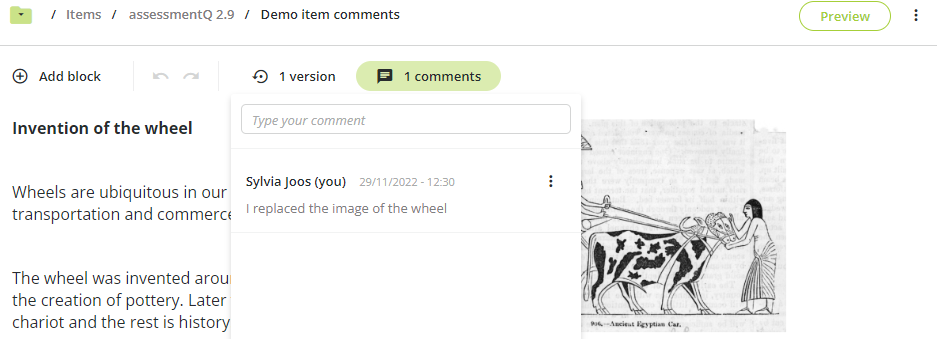The height and width of the screenshot is (361, 937).
Task: Toggle the 1 comments panel
Action: pos(428,77)
